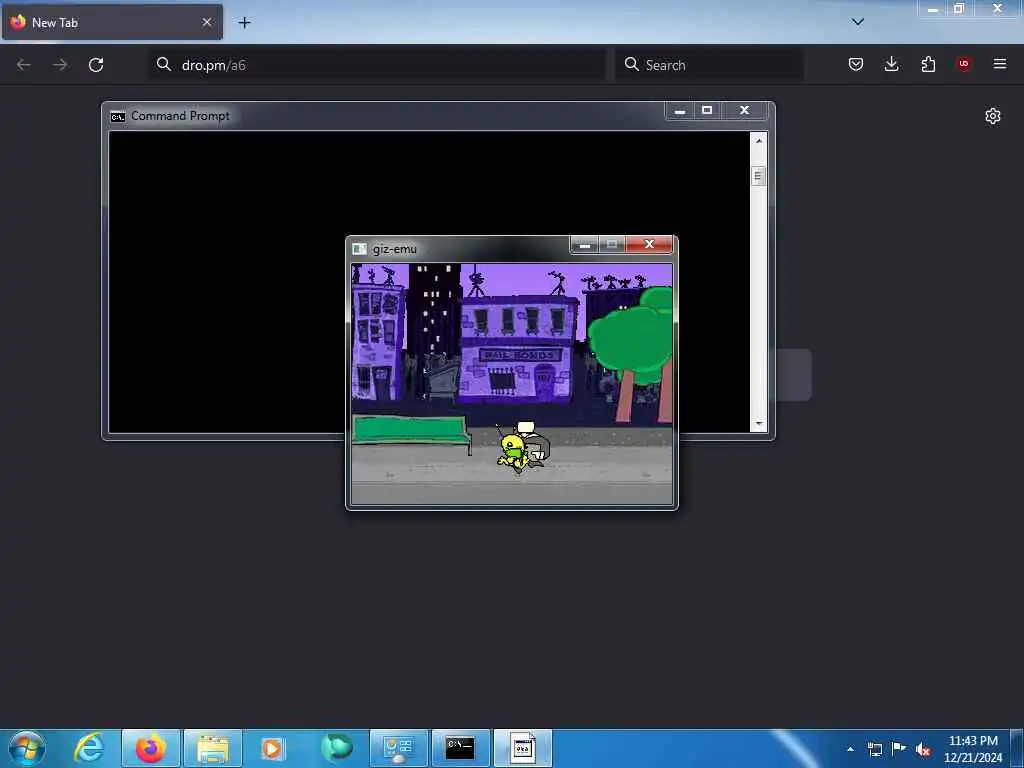The image size is (1024, 768).
Task: Click the Command Prompt title bar icon
Action: click(x=118, y=117)
